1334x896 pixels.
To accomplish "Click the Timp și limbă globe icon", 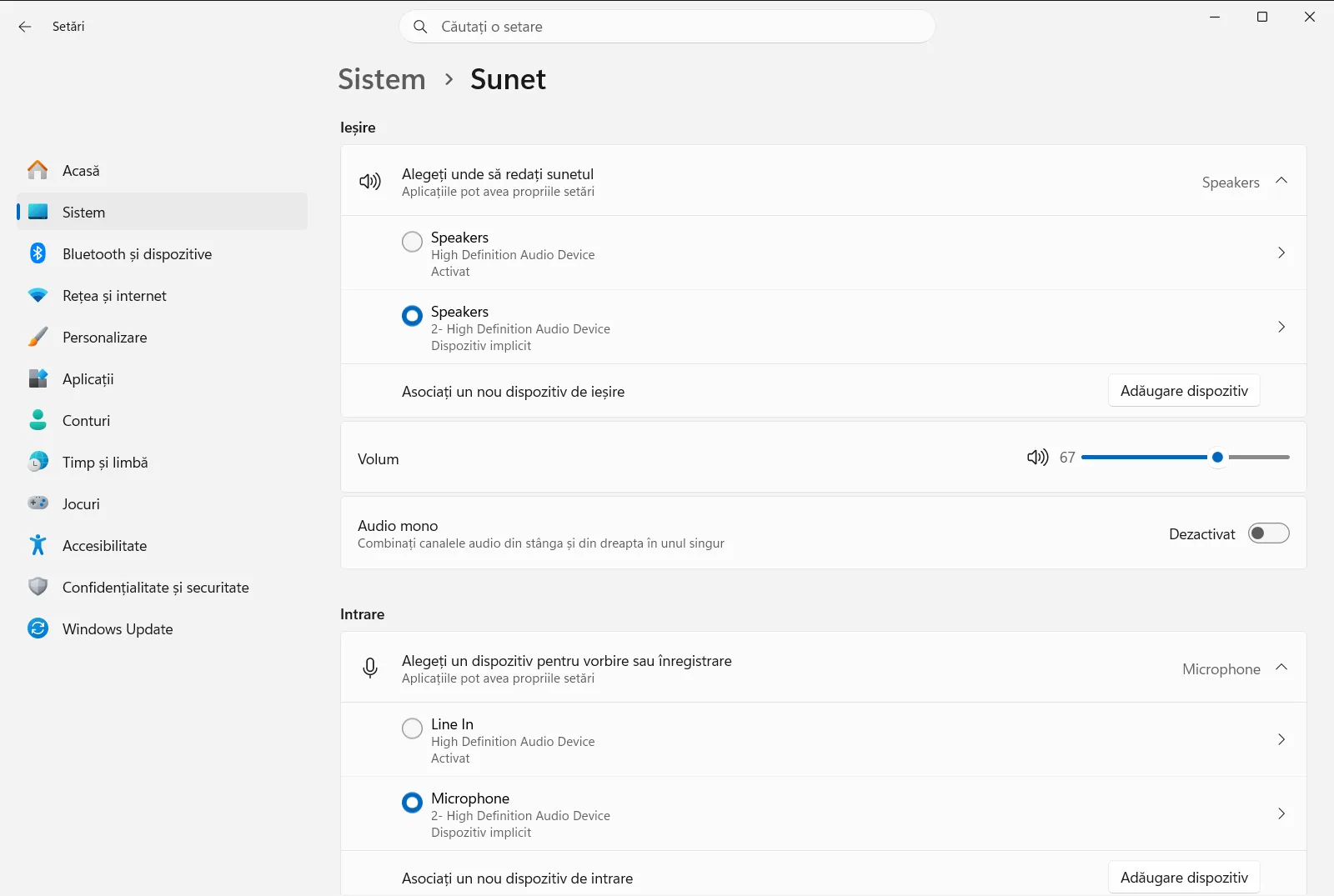I will click(x=38, y=462).
